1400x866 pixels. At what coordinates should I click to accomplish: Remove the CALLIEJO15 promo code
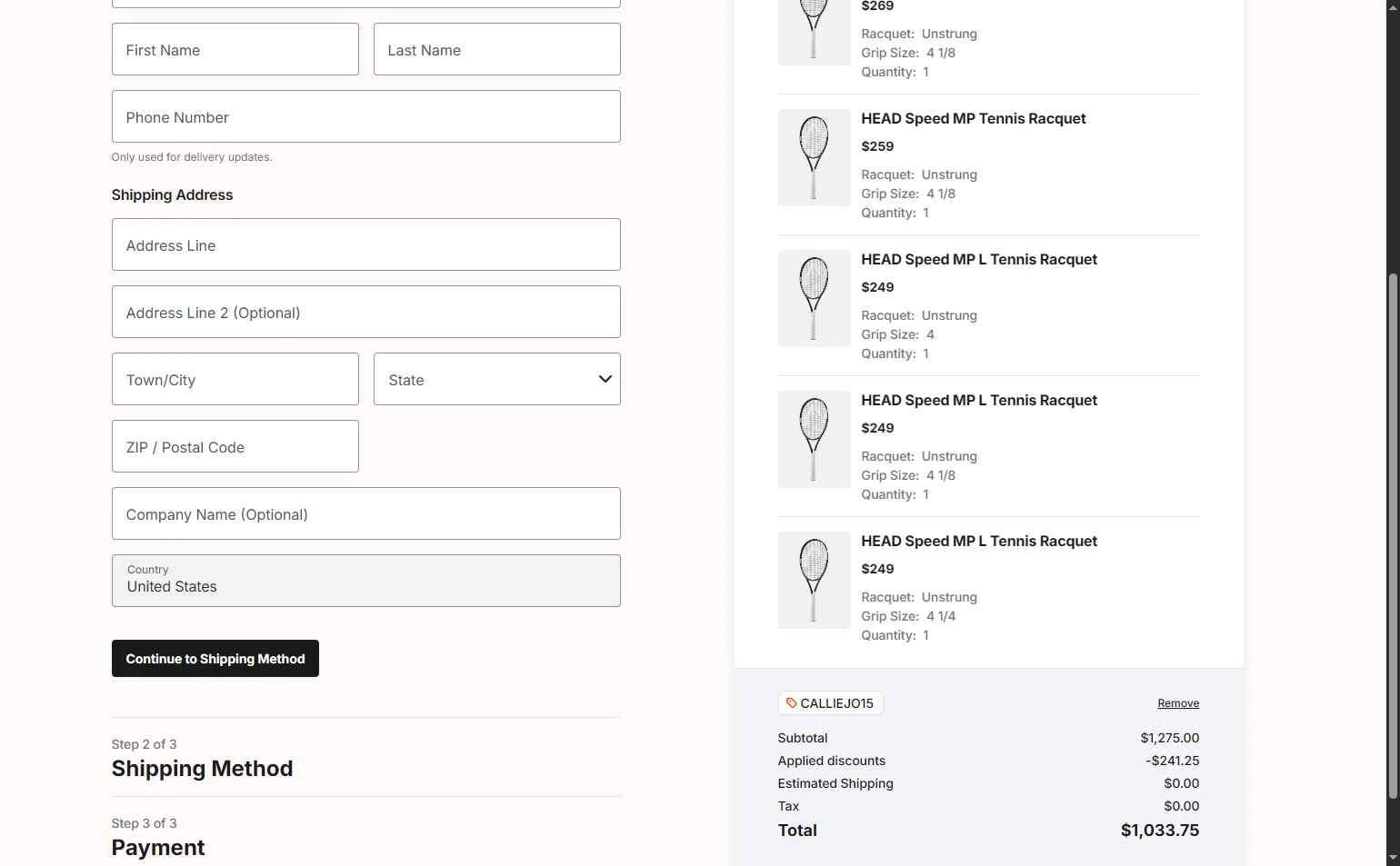tap(1178, 703)
